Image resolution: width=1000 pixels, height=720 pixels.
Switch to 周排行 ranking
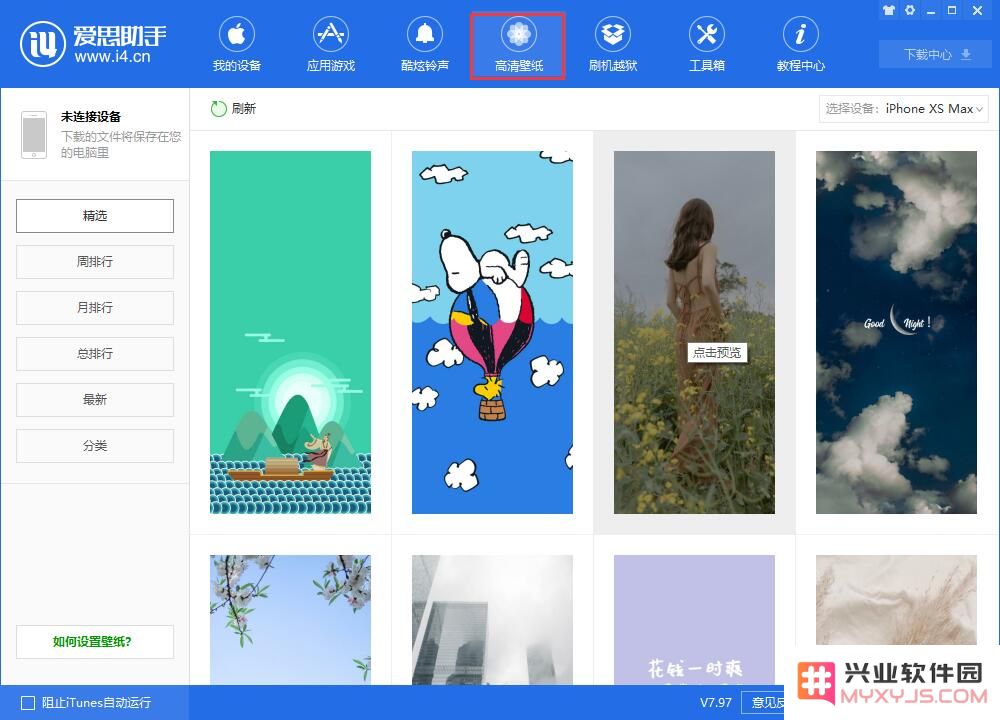[95, 261]
